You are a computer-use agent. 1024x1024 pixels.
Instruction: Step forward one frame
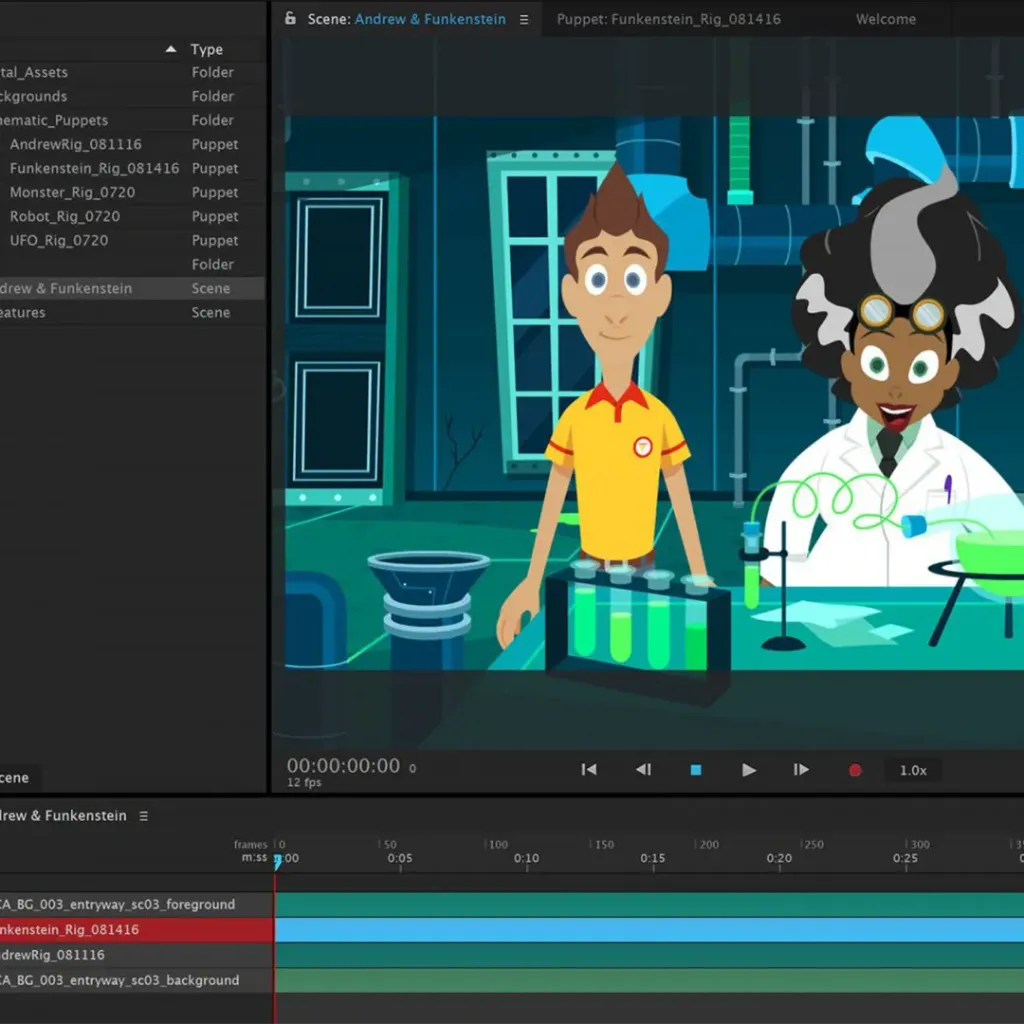tap(801, 770)
